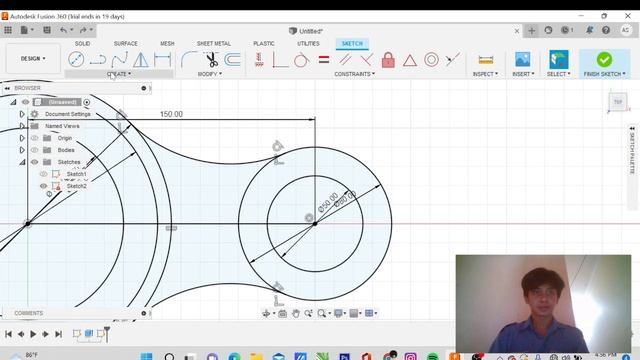Switch to the MESH tab
640x360 pixels.
167,43
